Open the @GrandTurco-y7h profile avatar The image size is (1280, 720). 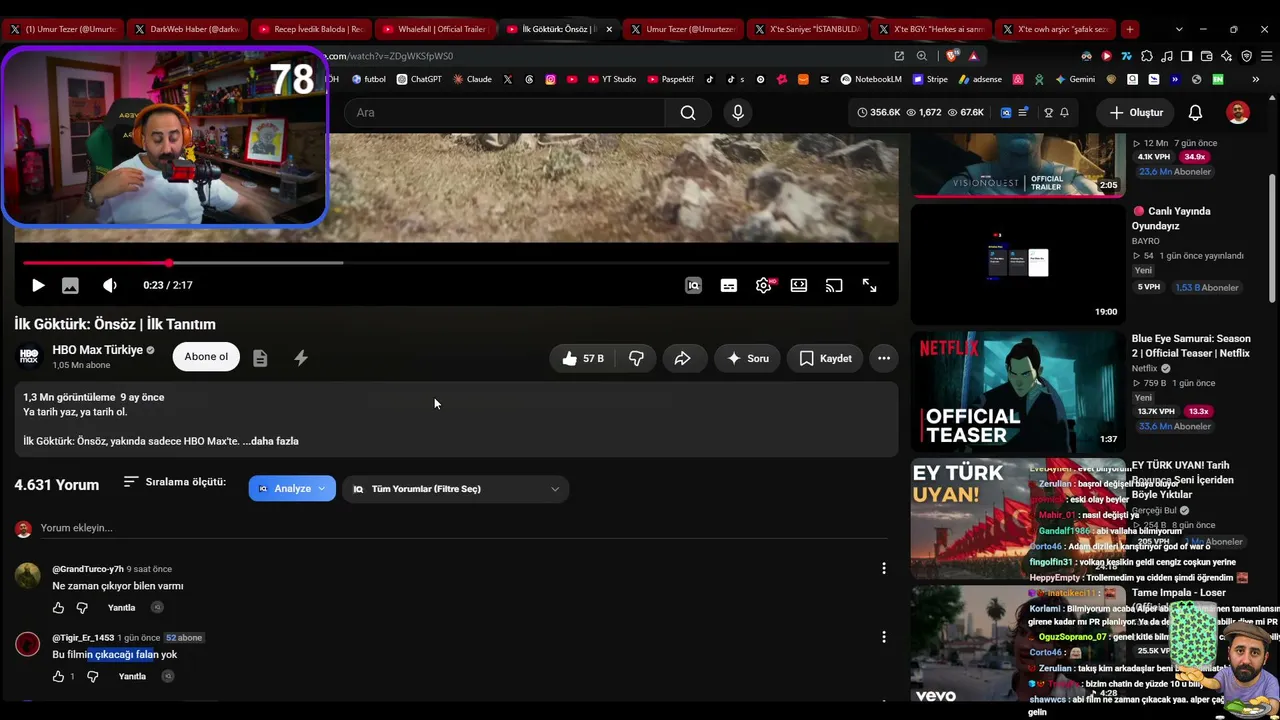point(28,575)
